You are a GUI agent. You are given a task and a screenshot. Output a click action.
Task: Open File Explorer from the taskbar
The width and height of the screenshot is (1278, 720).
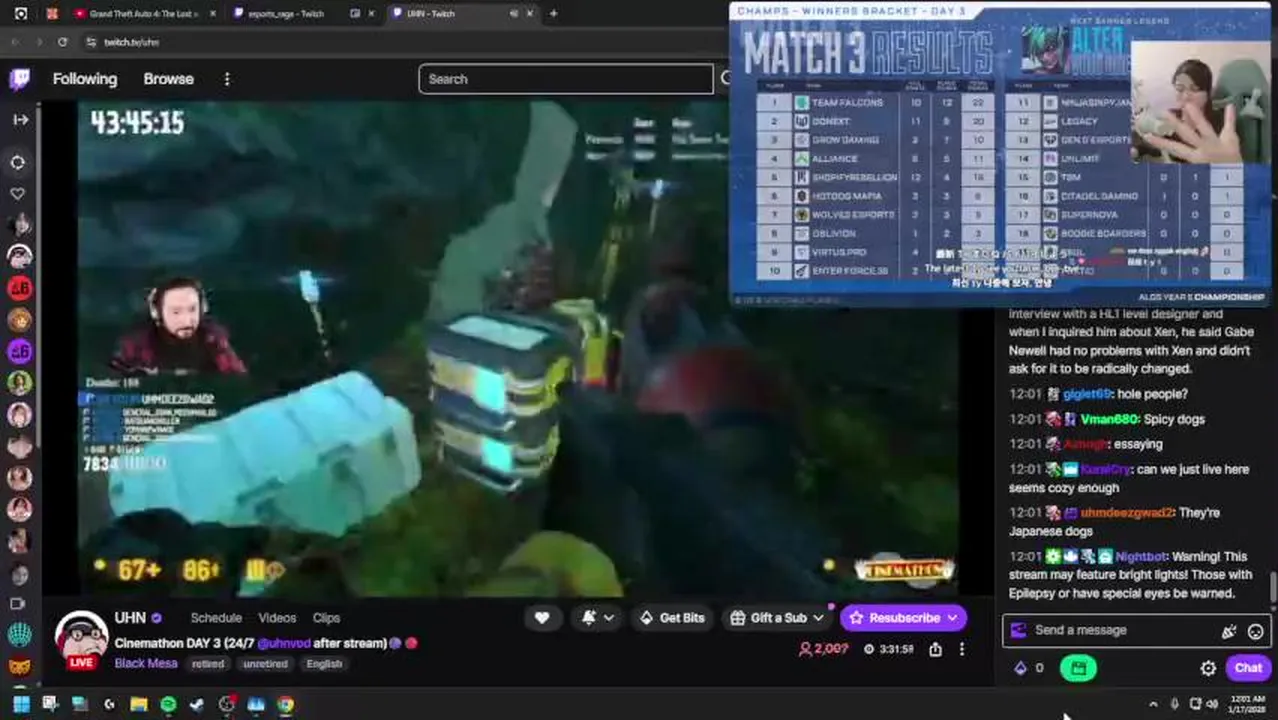[138, 704]
